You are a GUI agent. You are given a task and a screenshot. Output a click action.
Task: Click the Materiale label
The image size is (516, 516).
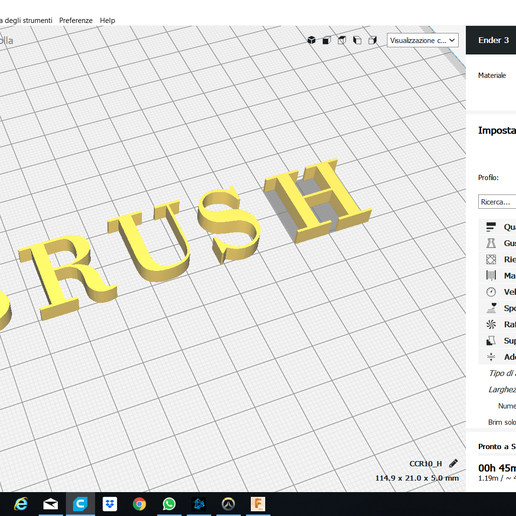point(492,75)
